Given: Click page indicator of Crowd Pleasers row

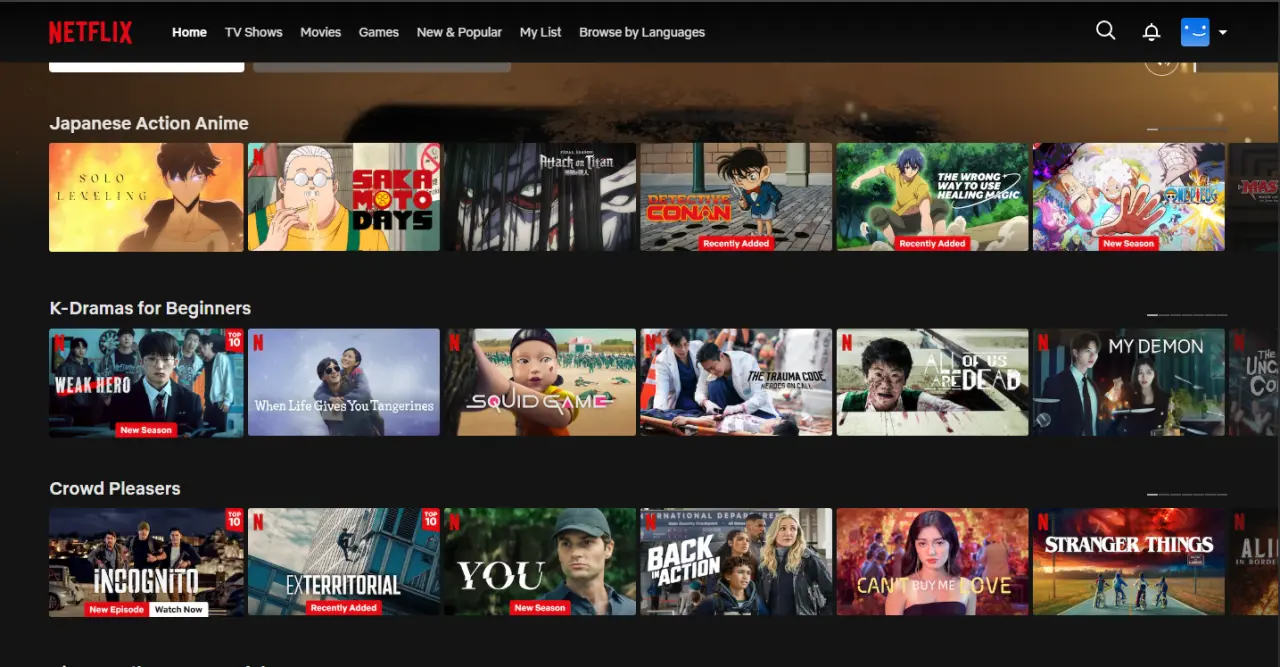Looking at the screenshot, I should coord(1187,495).
